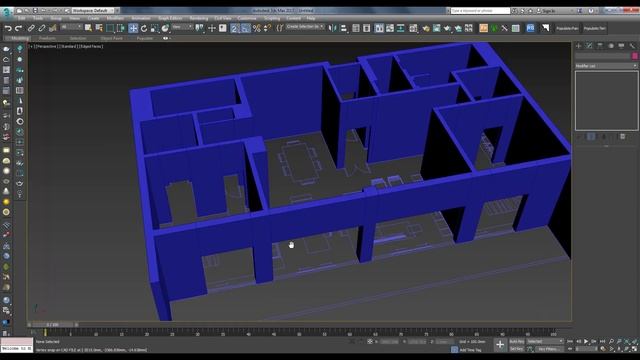Toggle Angle Snap in main toolbar
The image size is (640, 360).
(245, 28)
